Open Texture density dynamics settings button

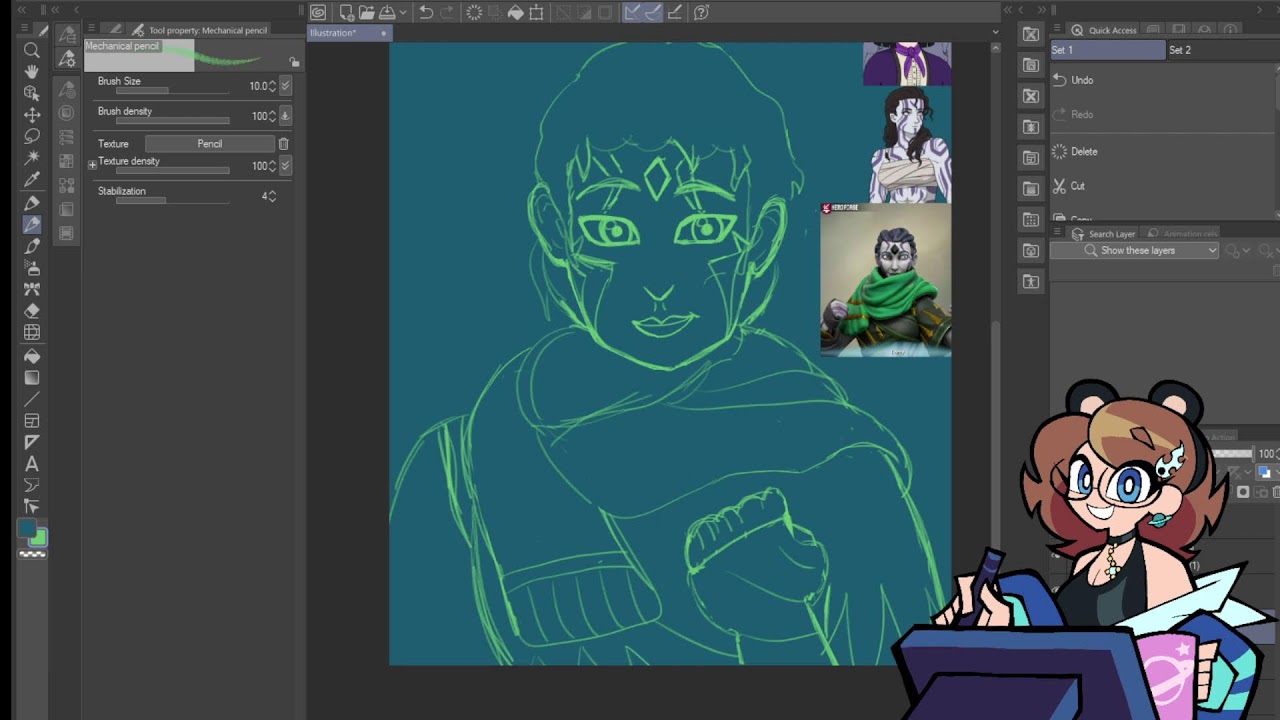point(285,166)
